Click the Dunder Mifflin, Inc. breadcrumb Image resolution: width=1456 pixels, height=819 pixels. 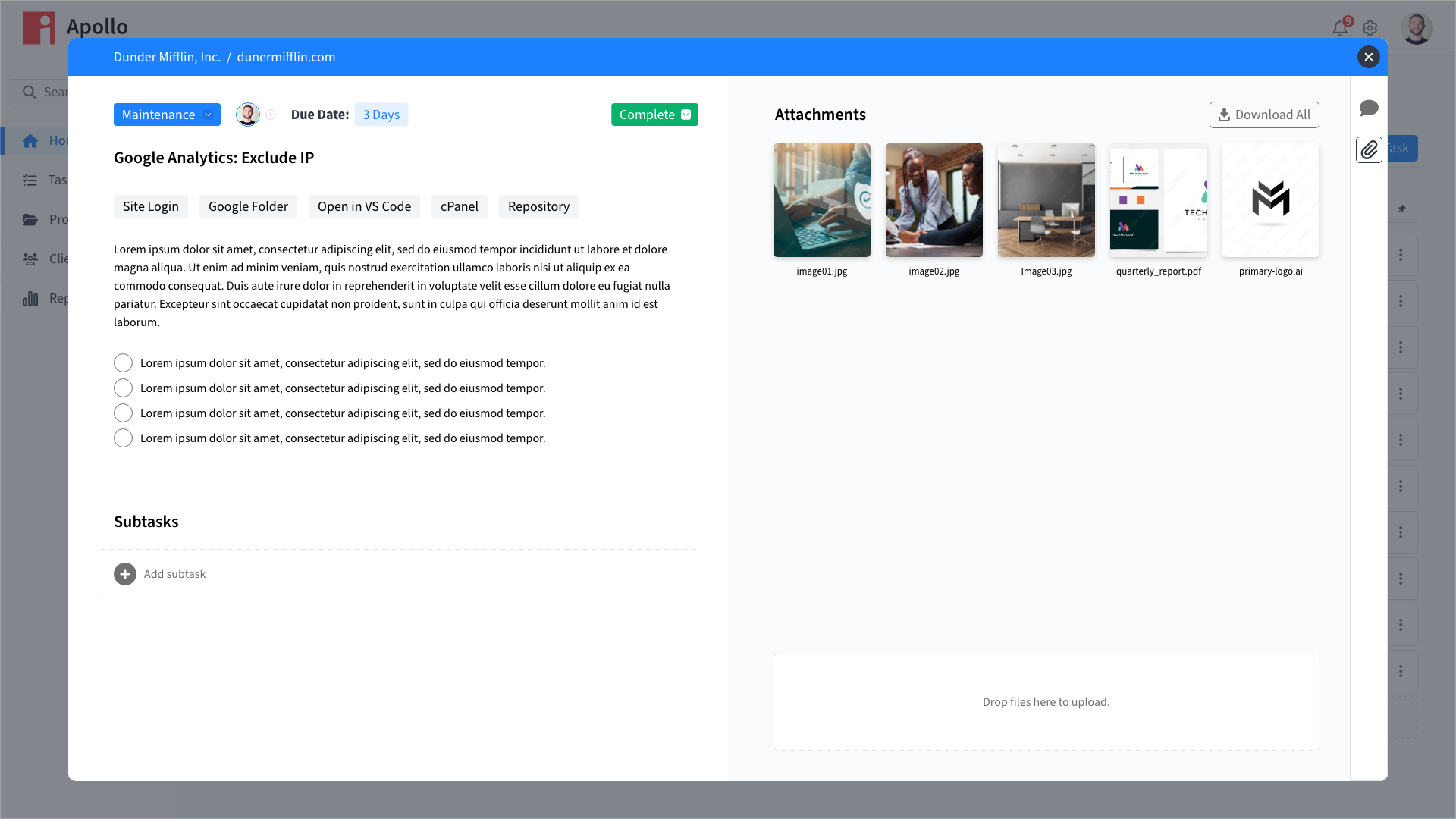pyautogui.click(x=167, y=57)
